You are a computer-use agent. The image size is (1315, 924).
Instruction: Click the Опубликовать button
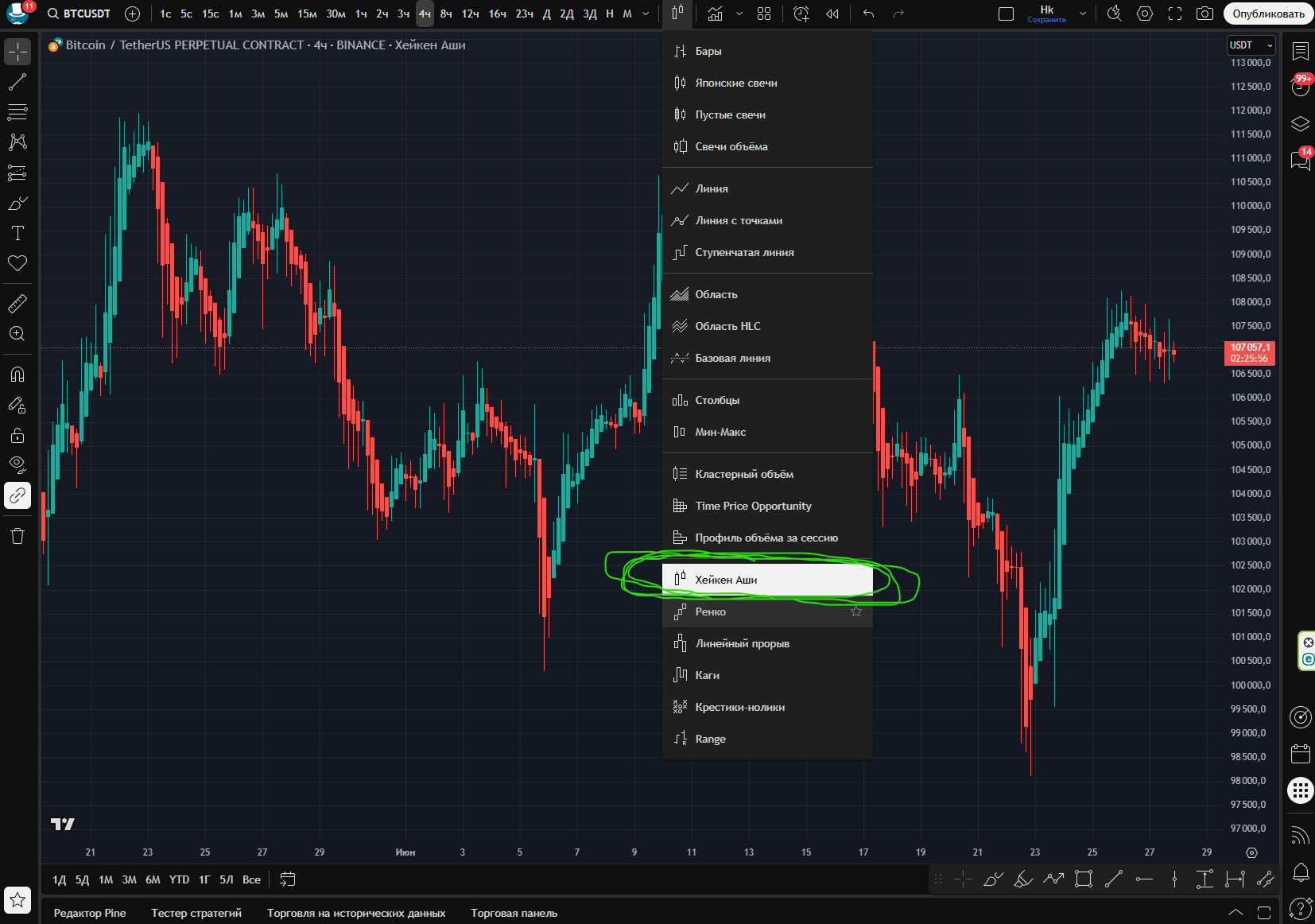coord(1267,14)
